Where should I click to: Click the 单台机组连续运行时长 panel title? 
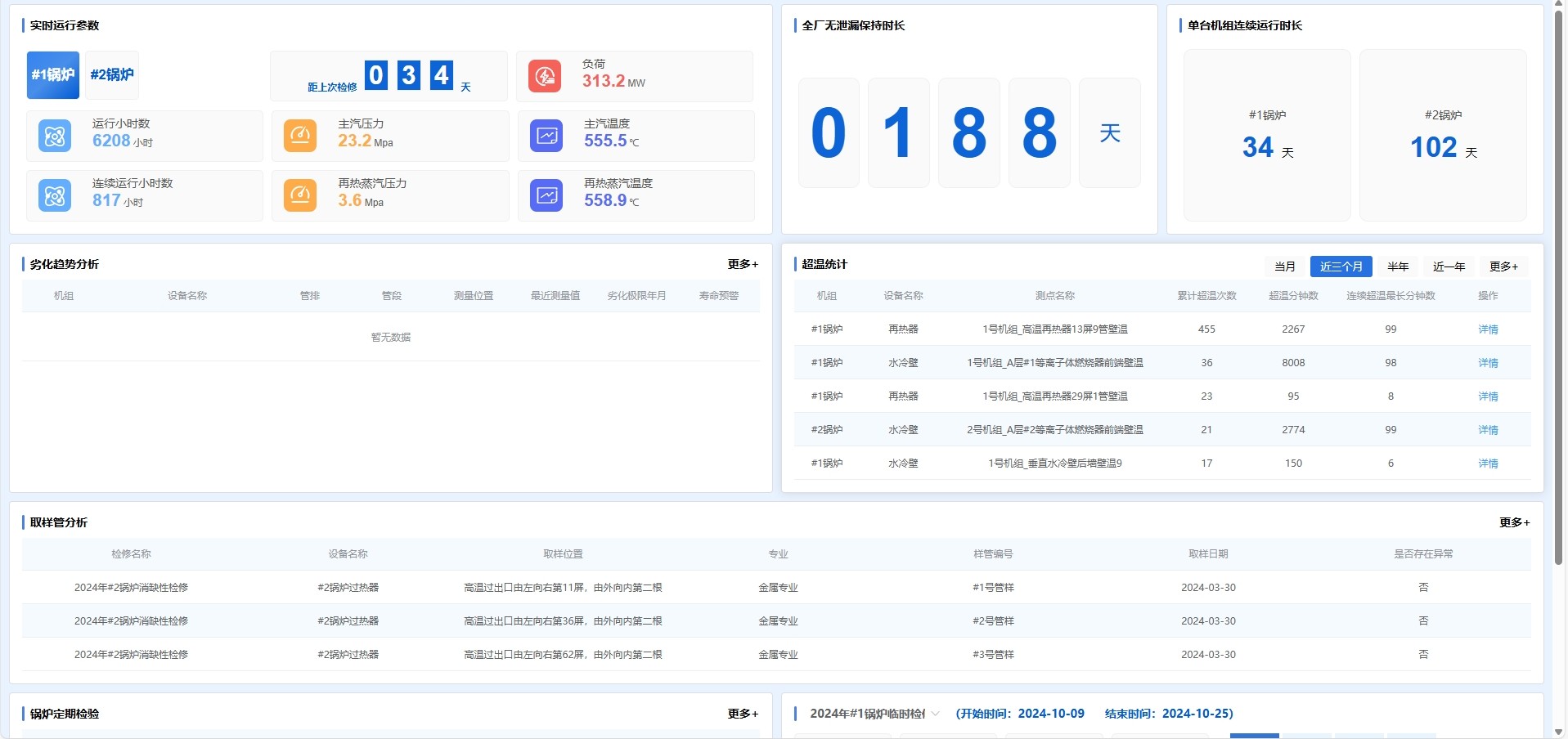(x=1245, y=25)
